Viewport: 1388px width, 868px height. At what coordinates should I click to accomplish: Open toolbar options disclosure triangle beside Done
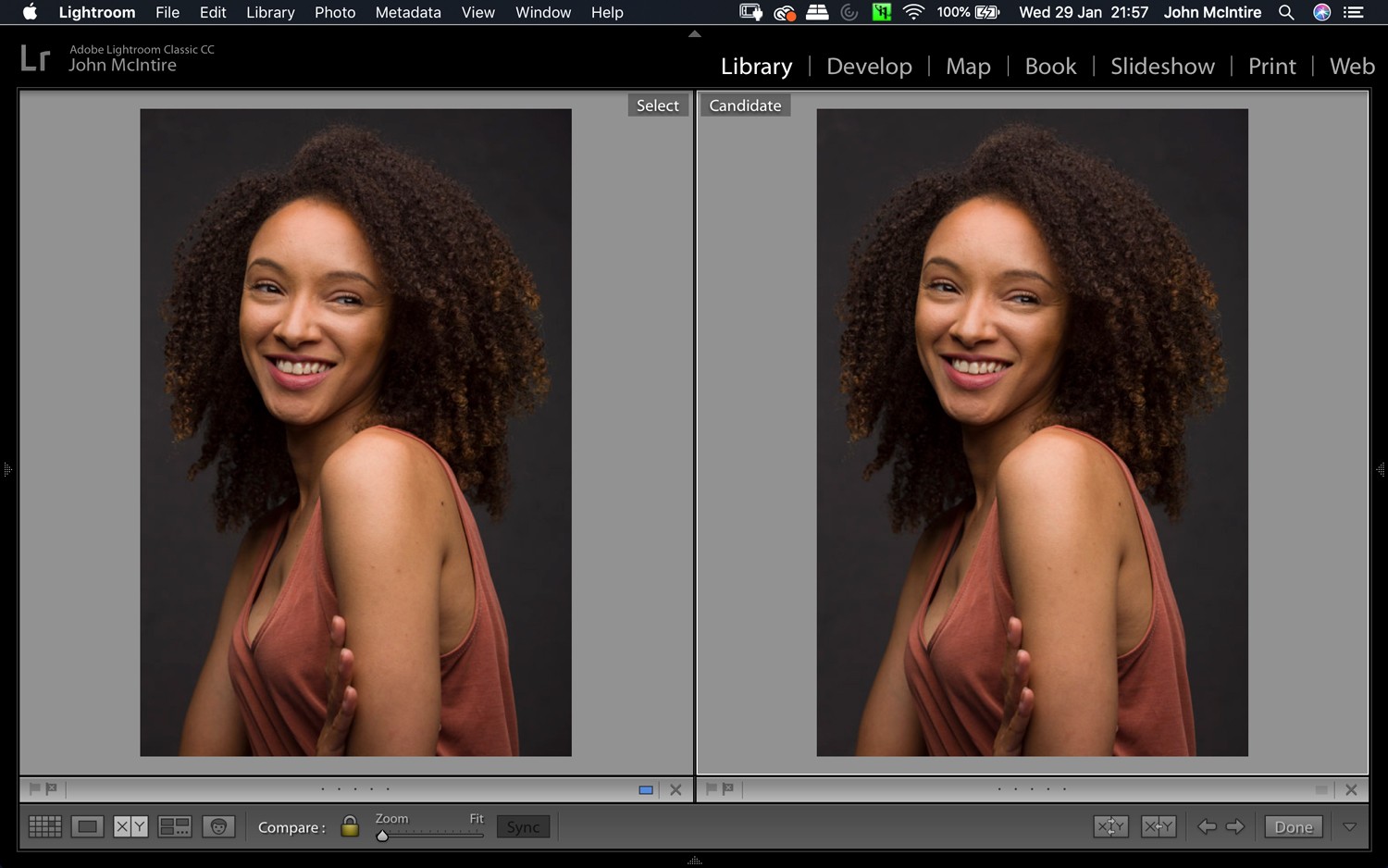click(x=1350, y=826)
